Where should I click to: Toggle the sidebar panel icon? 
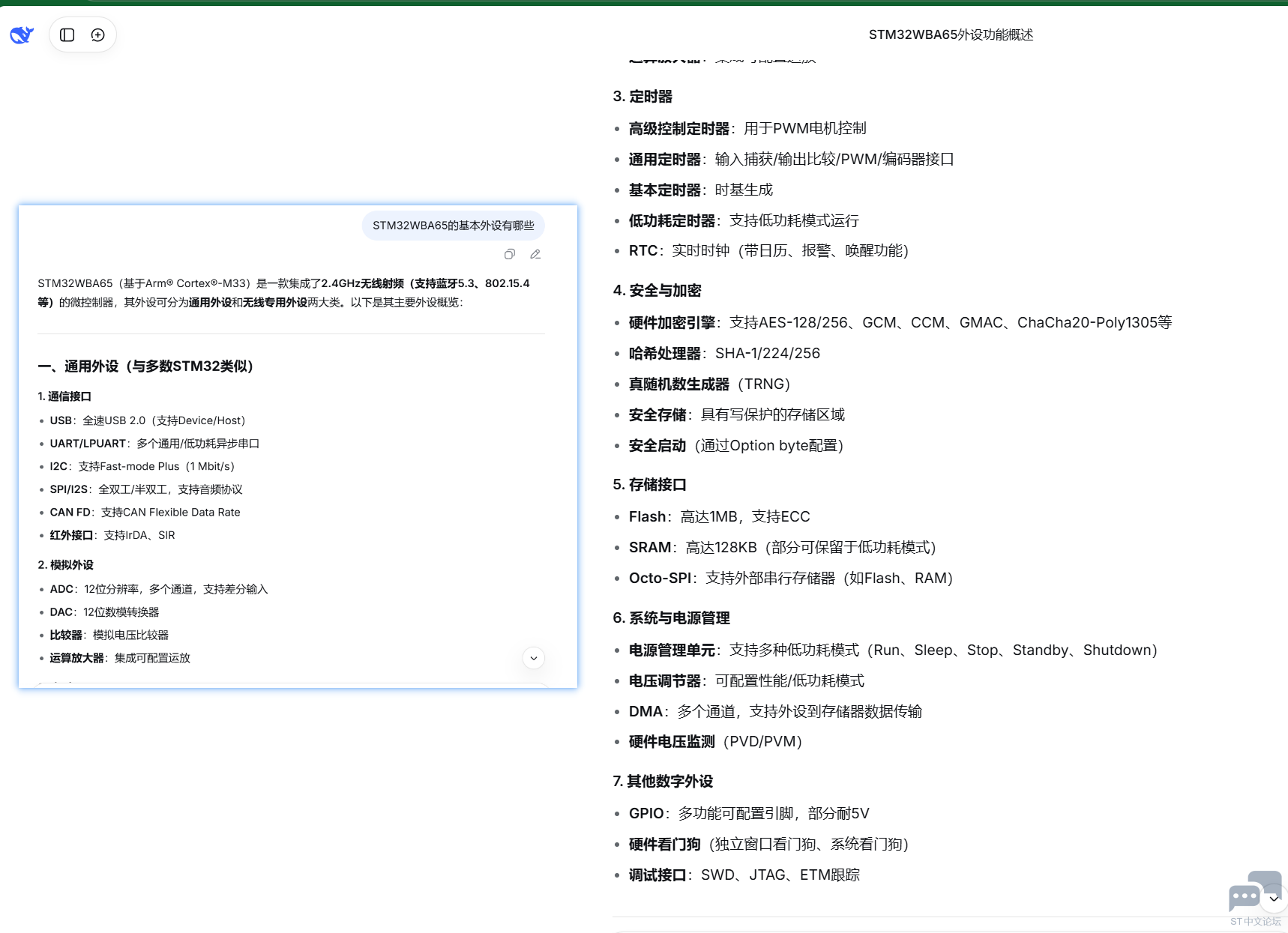[67, 34]
